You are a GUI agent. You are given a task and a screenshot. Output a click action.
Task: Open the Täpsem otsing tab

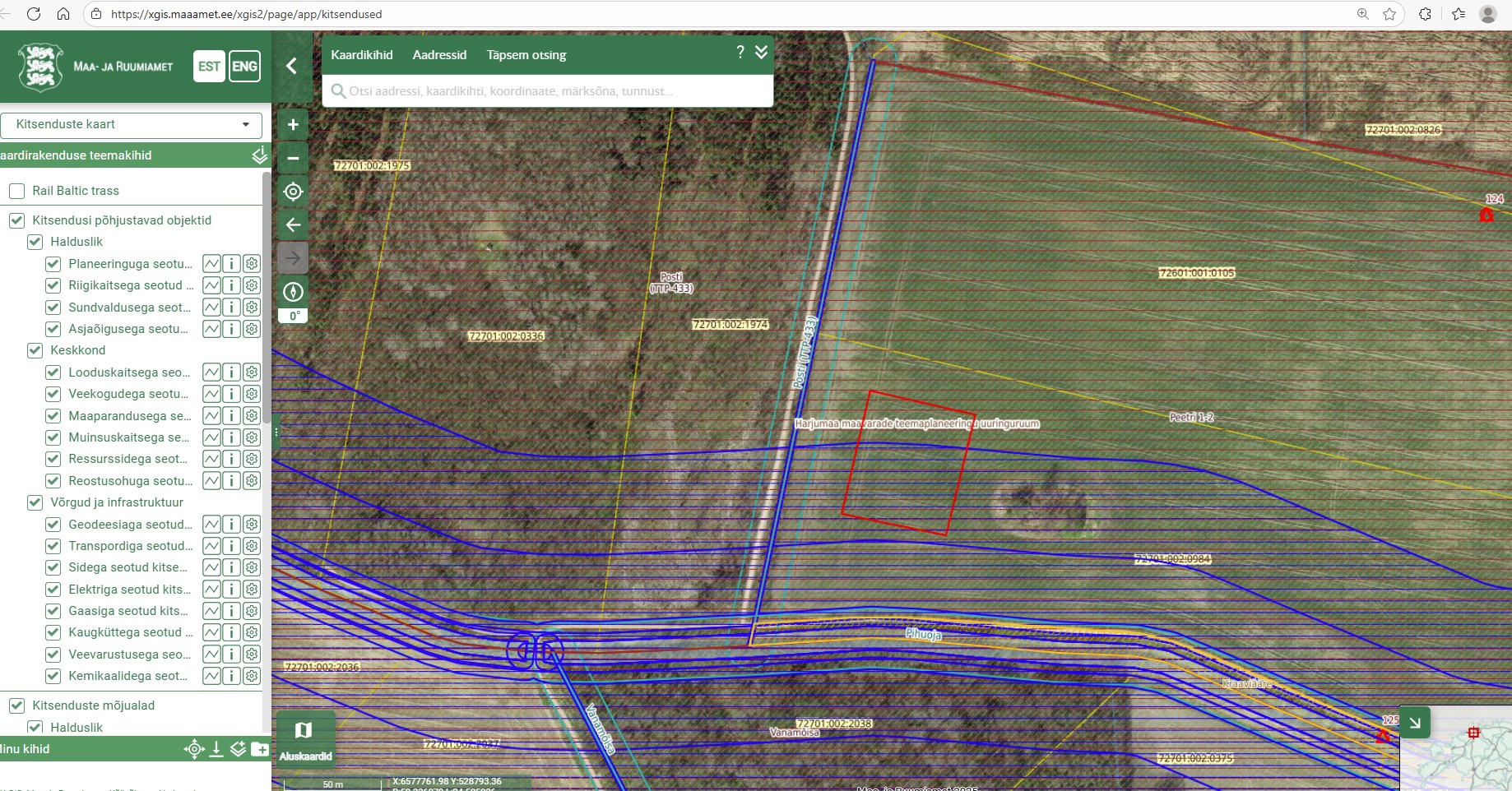pyautogui.click(x=526, y=55)
